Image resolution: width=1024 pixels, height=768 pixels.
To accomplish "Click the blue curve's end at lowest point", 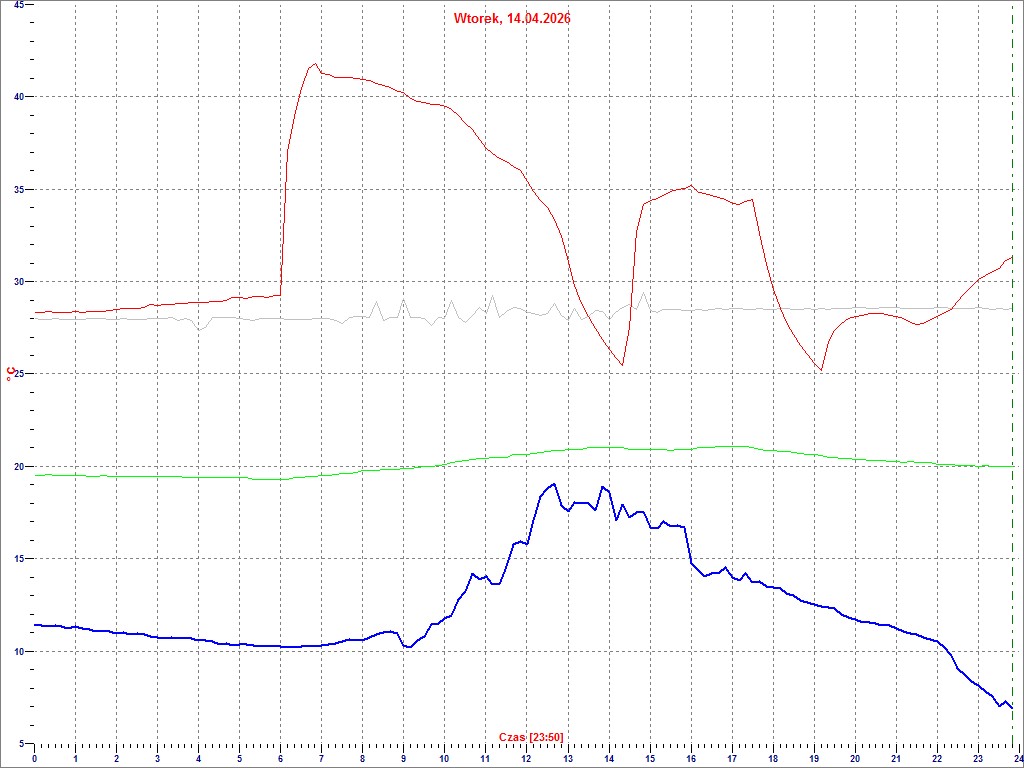I will pos(1012,708).
